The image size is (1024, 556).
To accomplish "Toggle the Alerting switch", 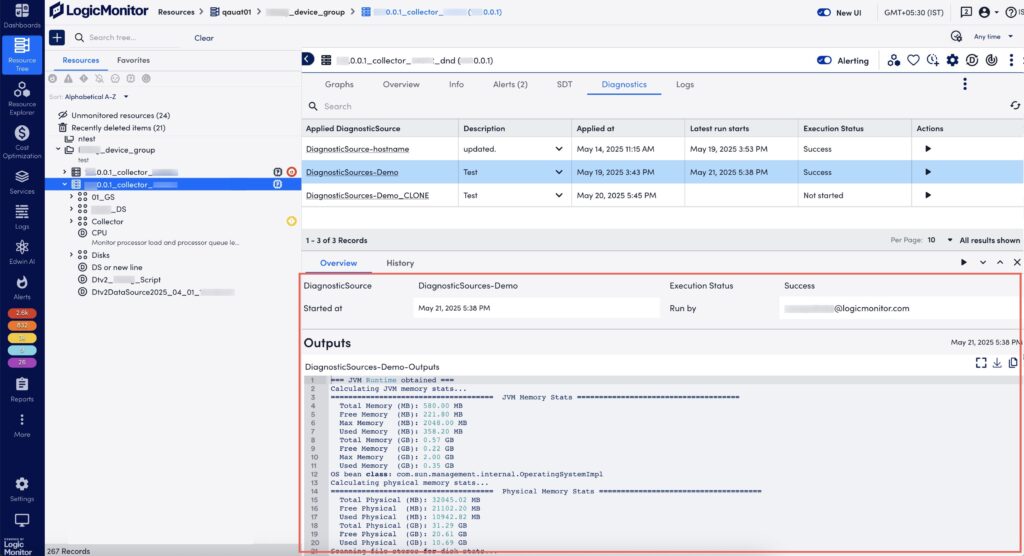I will pos(824,60).
